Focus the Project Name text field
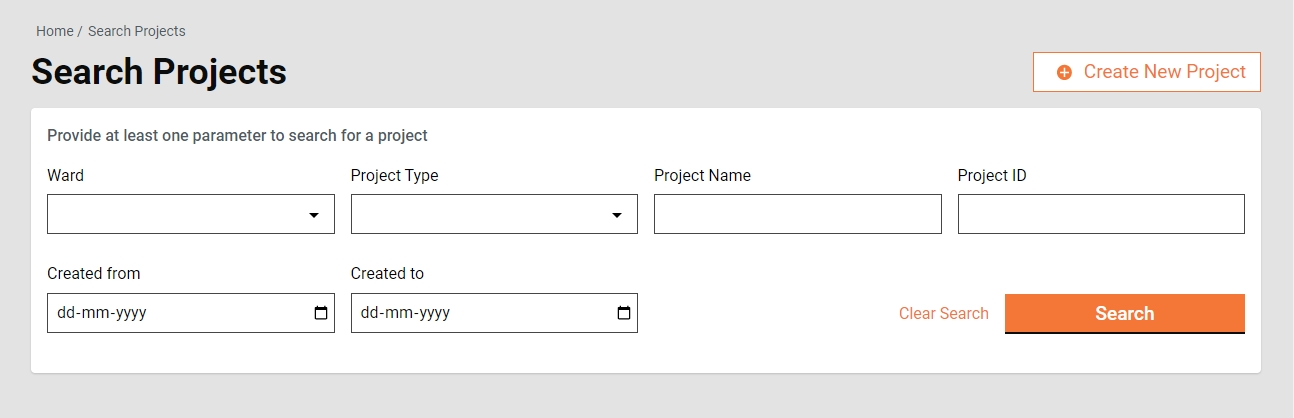Viewport: 1294px width, 418px height. click(x=797, y=214)
